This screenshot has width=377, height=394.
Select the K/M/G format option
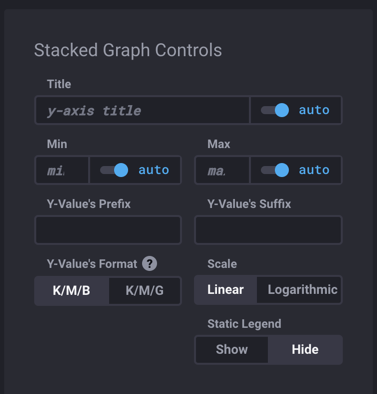tap(145, 290)
